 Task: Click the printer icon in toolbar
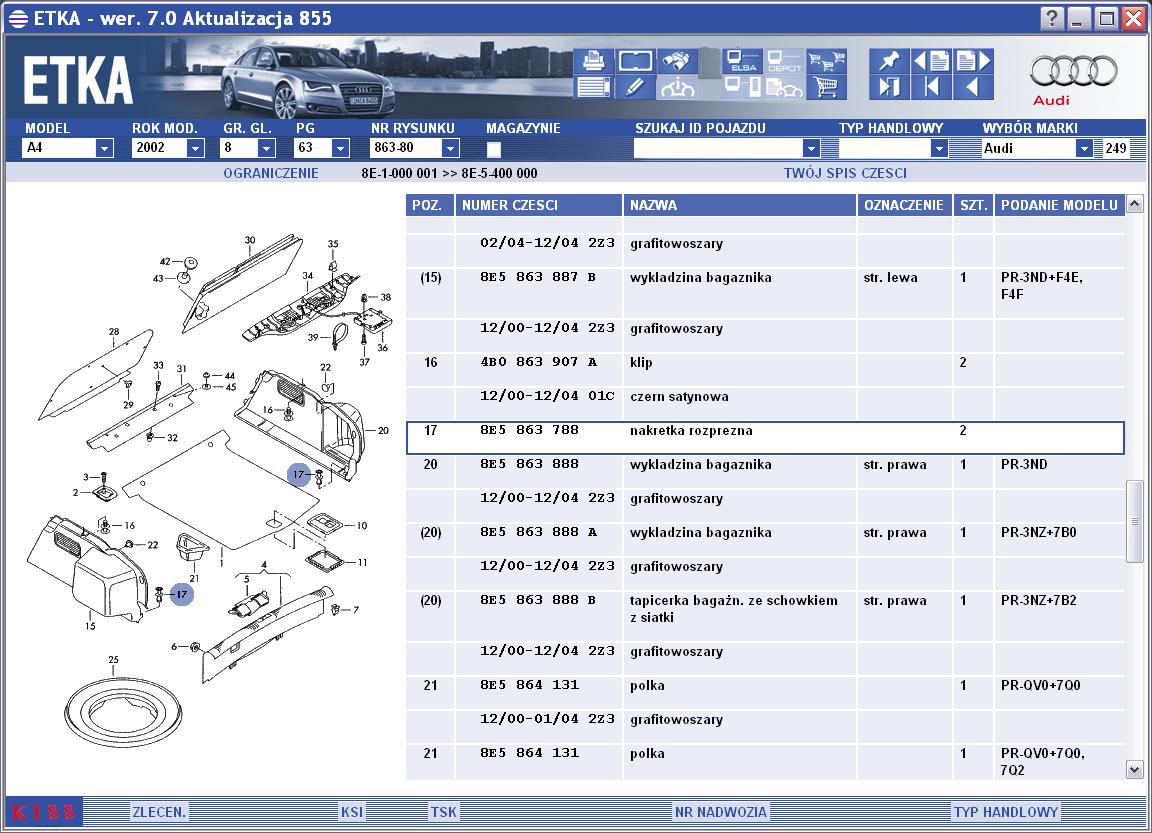pos(593,60)
